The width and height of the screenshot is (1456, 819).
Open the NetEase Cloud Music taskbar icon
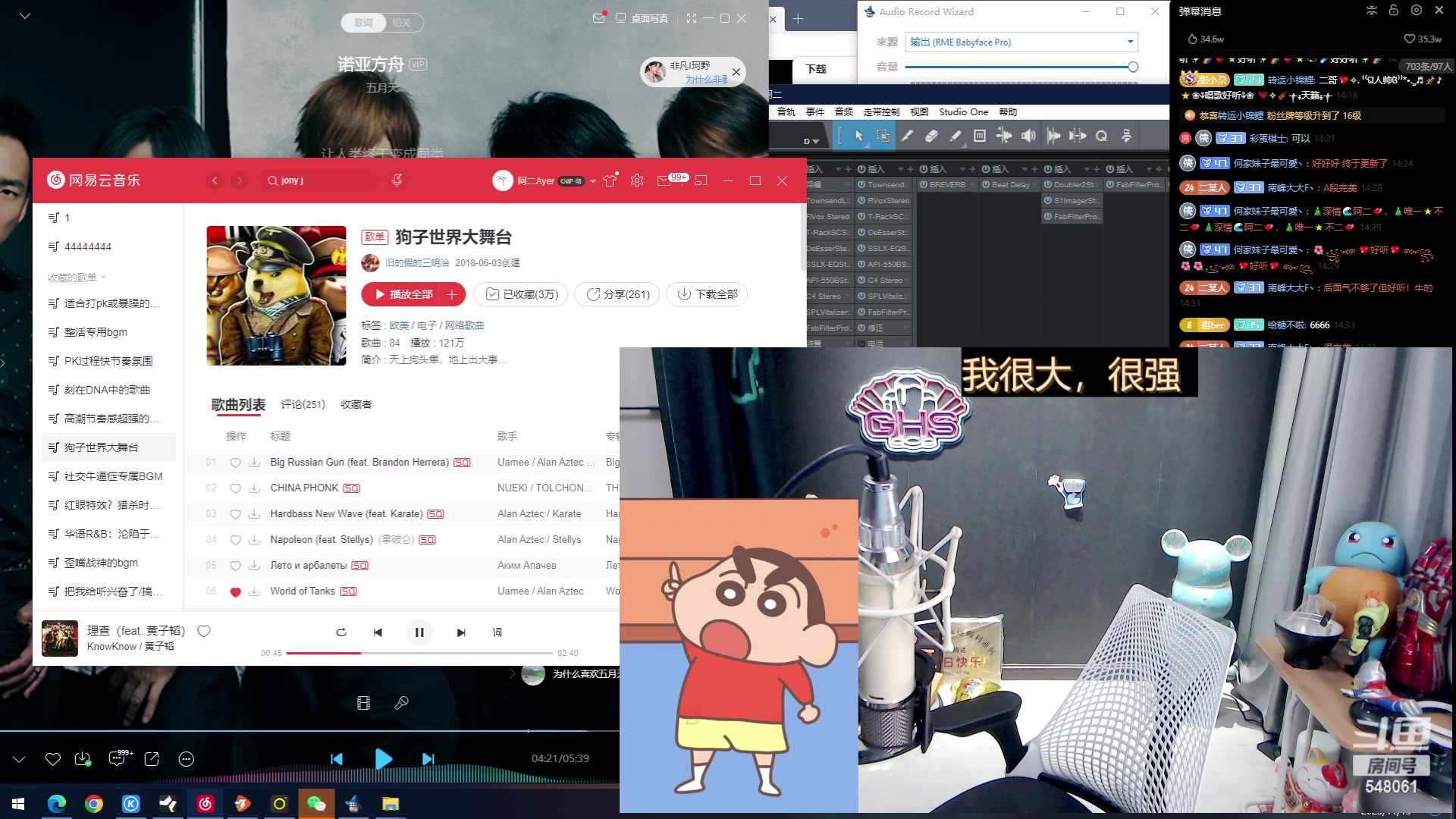205,804
